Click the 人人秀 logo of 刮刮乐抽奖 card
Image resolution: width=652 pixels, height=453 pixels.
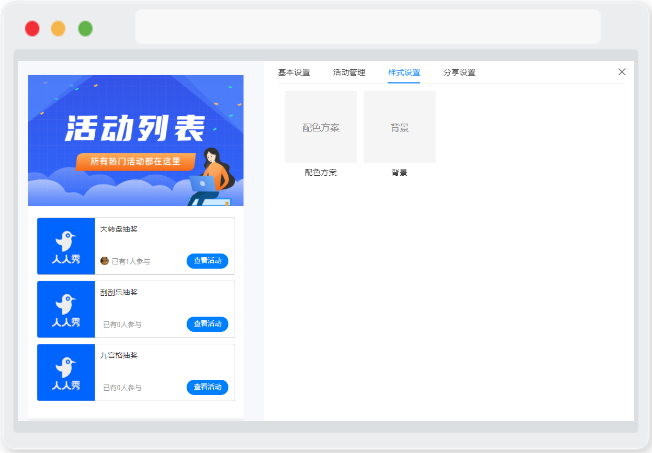(66, 309)
